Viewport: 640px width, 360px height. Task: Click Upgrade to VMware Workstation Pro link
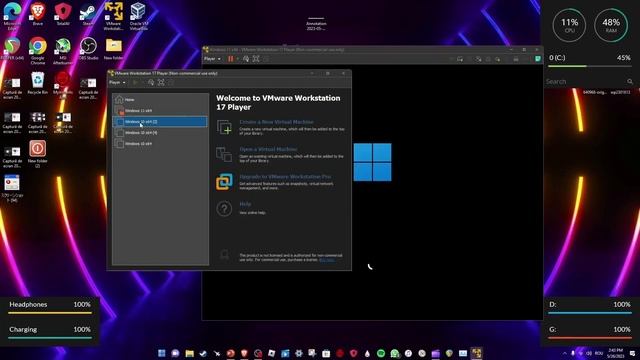click(x=285, y=176)
